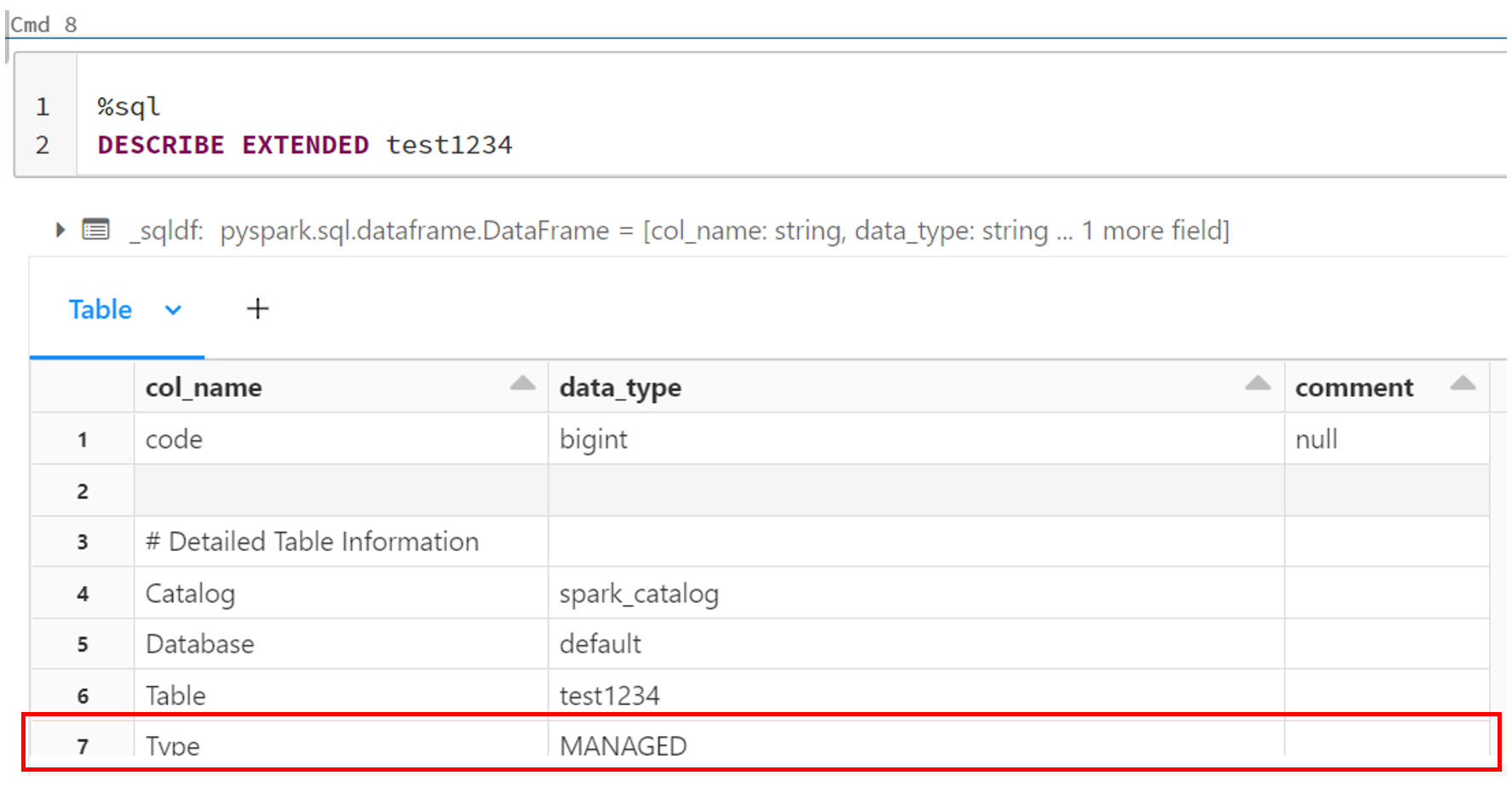Click the _sqldf DataFrame schema text
Image resolution: width=1512 pixels, height=787 pixels.
pyautogui.click(x=679, y=230)
